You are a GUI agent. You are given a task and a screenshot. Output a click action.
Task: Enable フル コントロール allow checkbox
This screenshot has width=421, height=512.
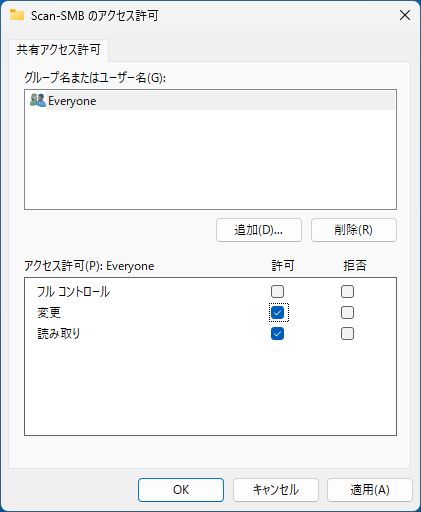(277, 291)
